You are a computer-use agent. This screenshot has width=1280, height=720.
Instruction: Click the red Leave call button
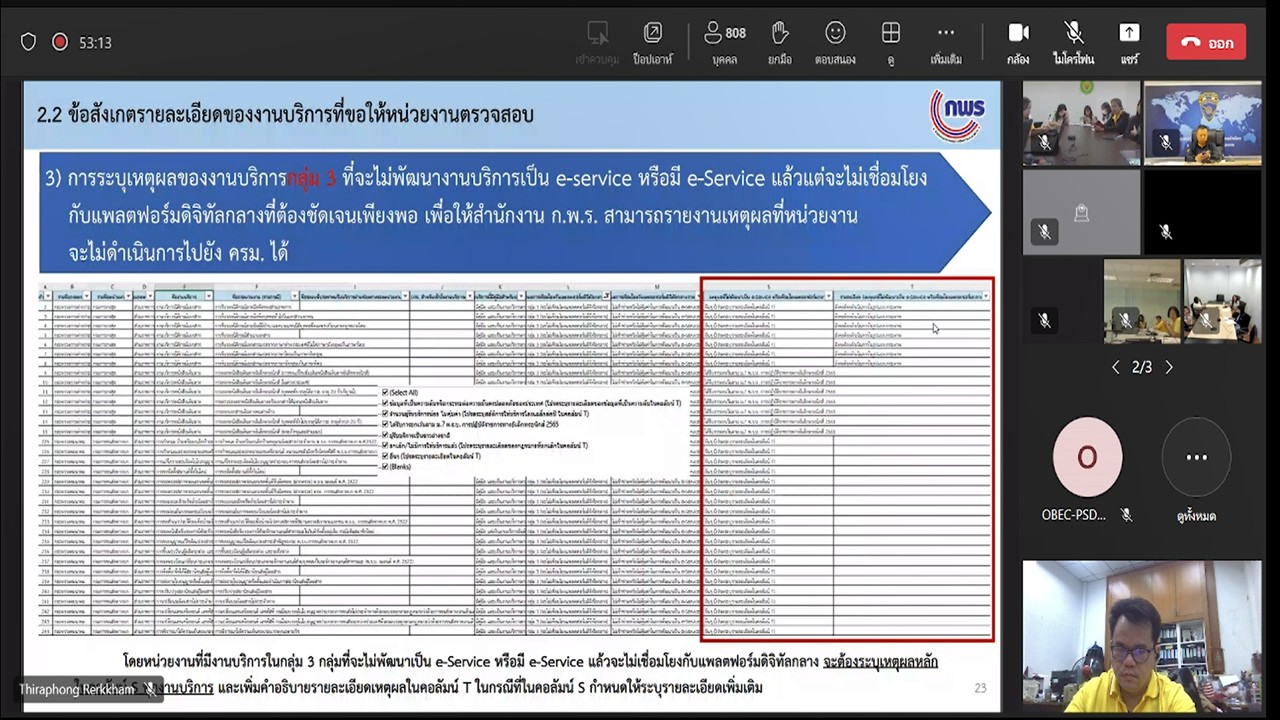tap(1205, 42)
